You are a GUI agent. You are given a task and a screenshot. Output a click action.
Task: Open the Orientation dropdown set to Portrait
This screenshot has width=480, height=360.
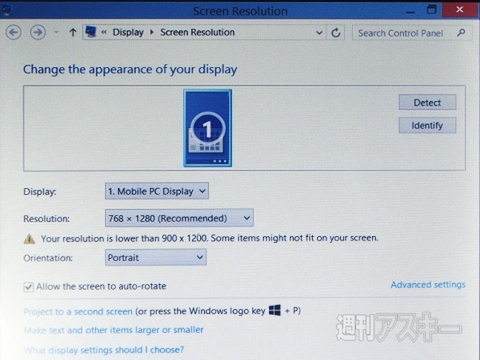coord(156,257)
